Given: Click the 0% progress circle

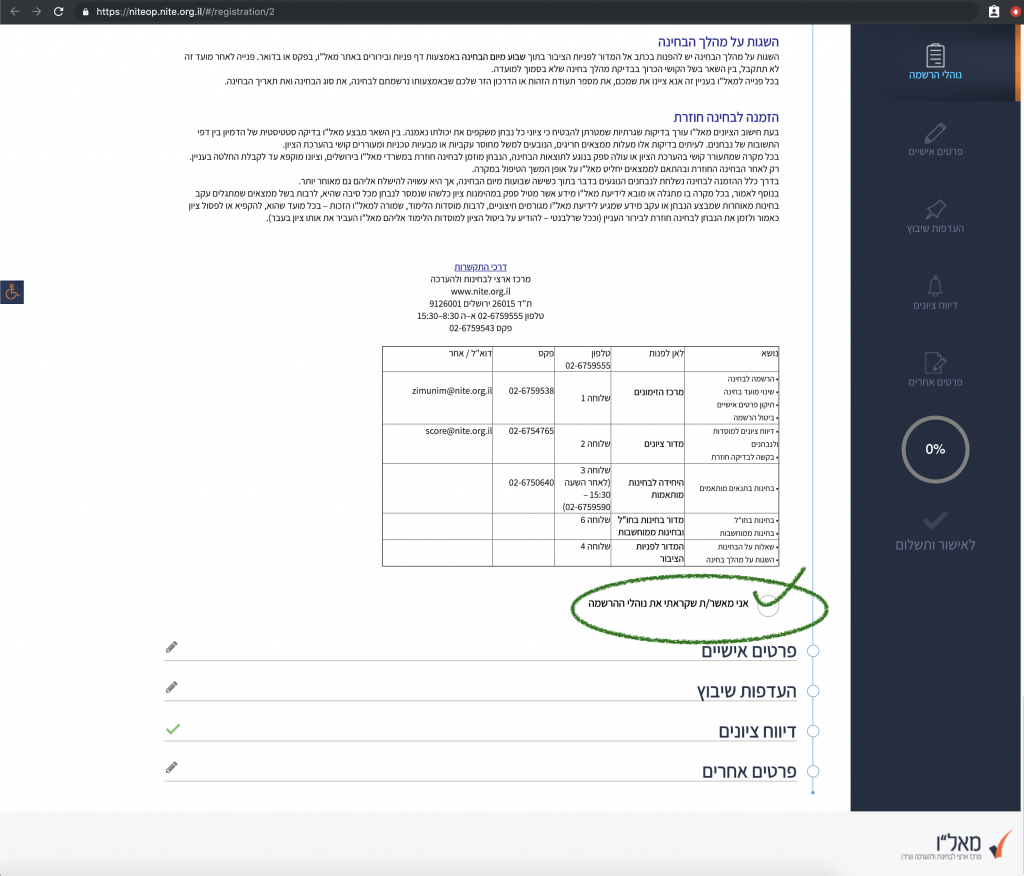Looking at the screenshot, I should (x=935, y=449).
